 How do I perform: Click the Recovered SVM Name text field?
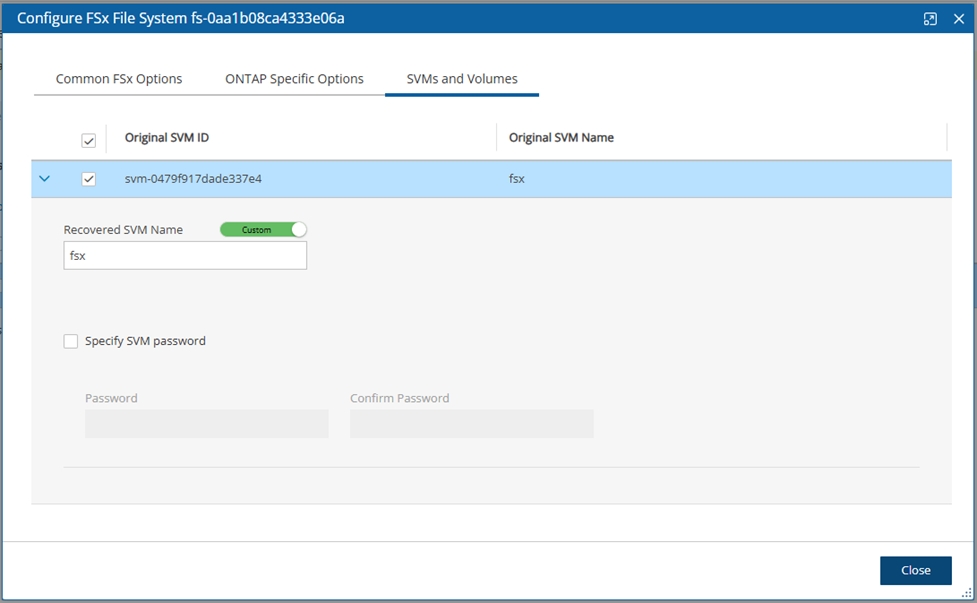[x=185, y=256]
